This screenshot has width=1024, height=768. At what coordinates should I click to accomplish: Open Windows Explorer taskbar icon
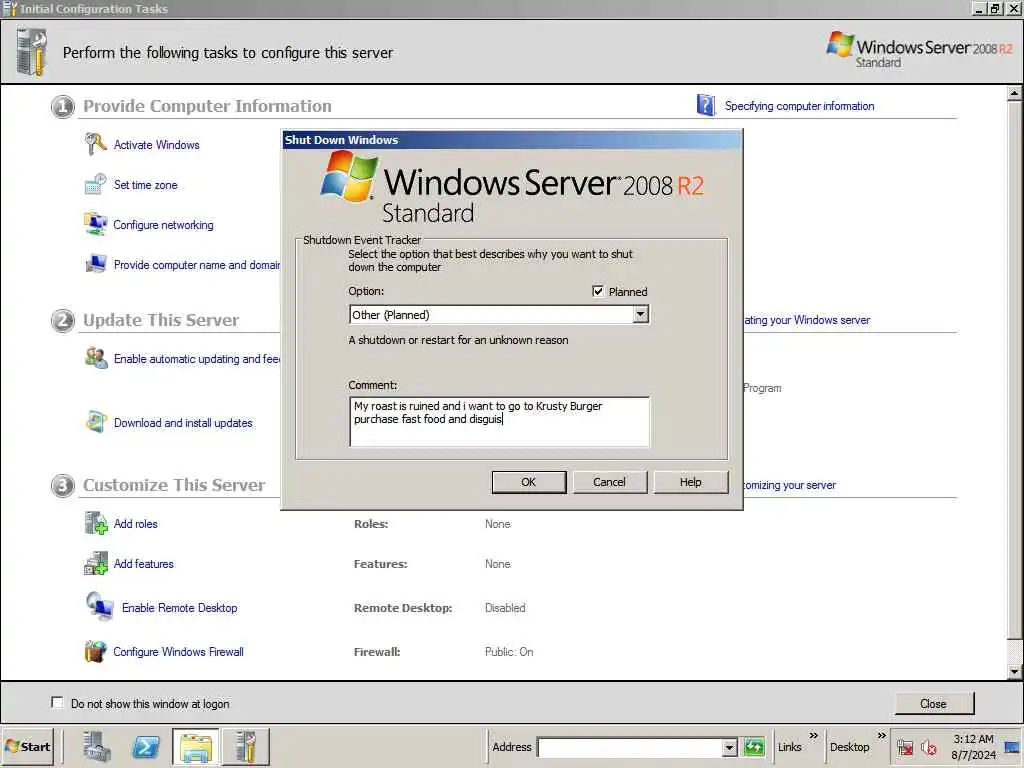click(x=196, y=747)
